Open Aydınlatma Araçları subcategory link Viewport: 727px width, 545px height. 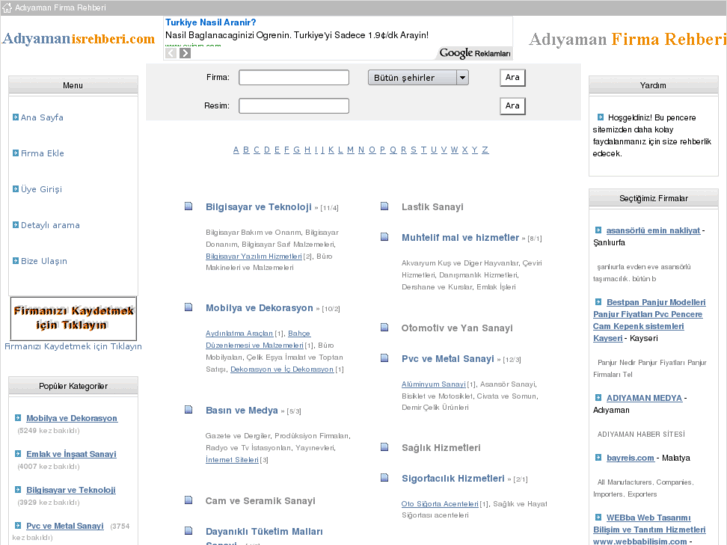click(239, 333)
